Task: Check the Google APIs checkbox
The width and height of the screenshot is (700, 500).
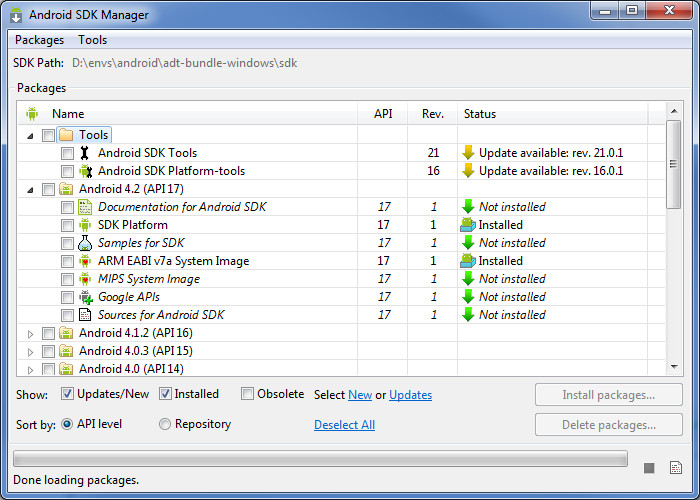Action: point(67,297)
